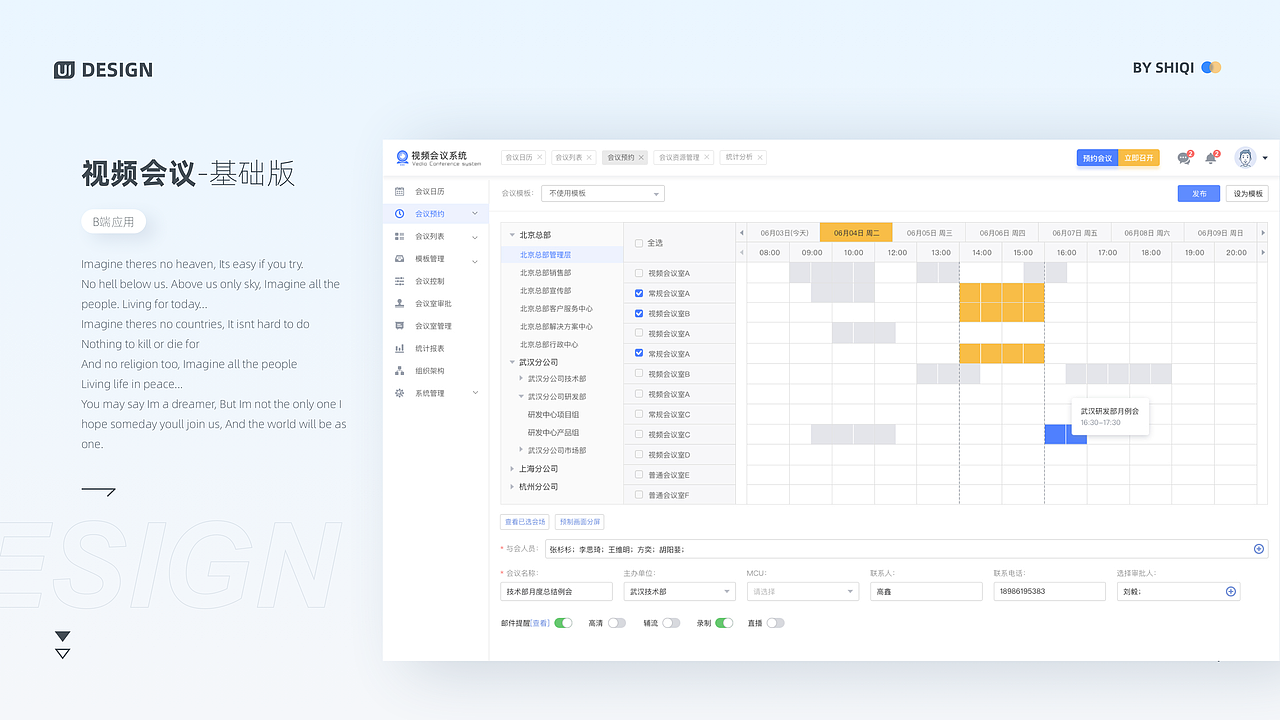Click the 预制画面分屏 button
Image resolution: width=1280 pixels, height=720 pixels.
(580, 521)
